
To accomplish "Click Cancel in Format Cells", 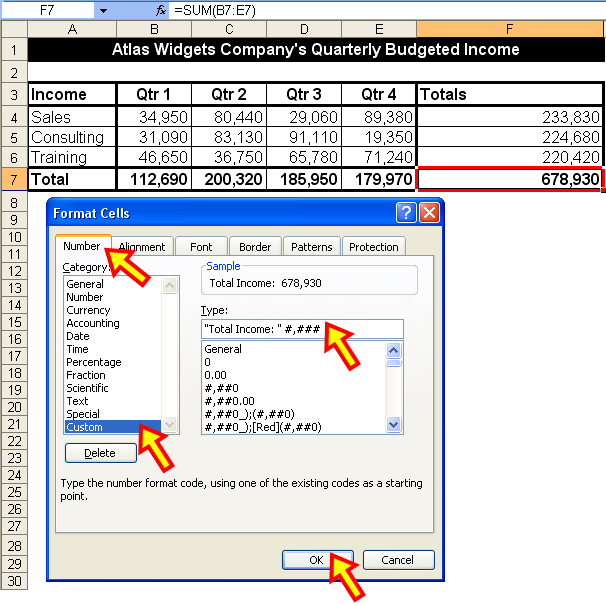I will point(398,560).
